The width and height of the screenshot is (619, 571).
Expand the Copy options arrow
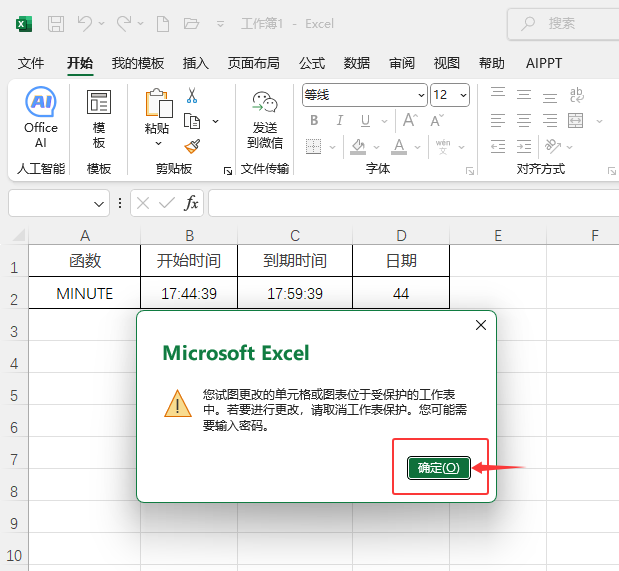click(216, 121)
